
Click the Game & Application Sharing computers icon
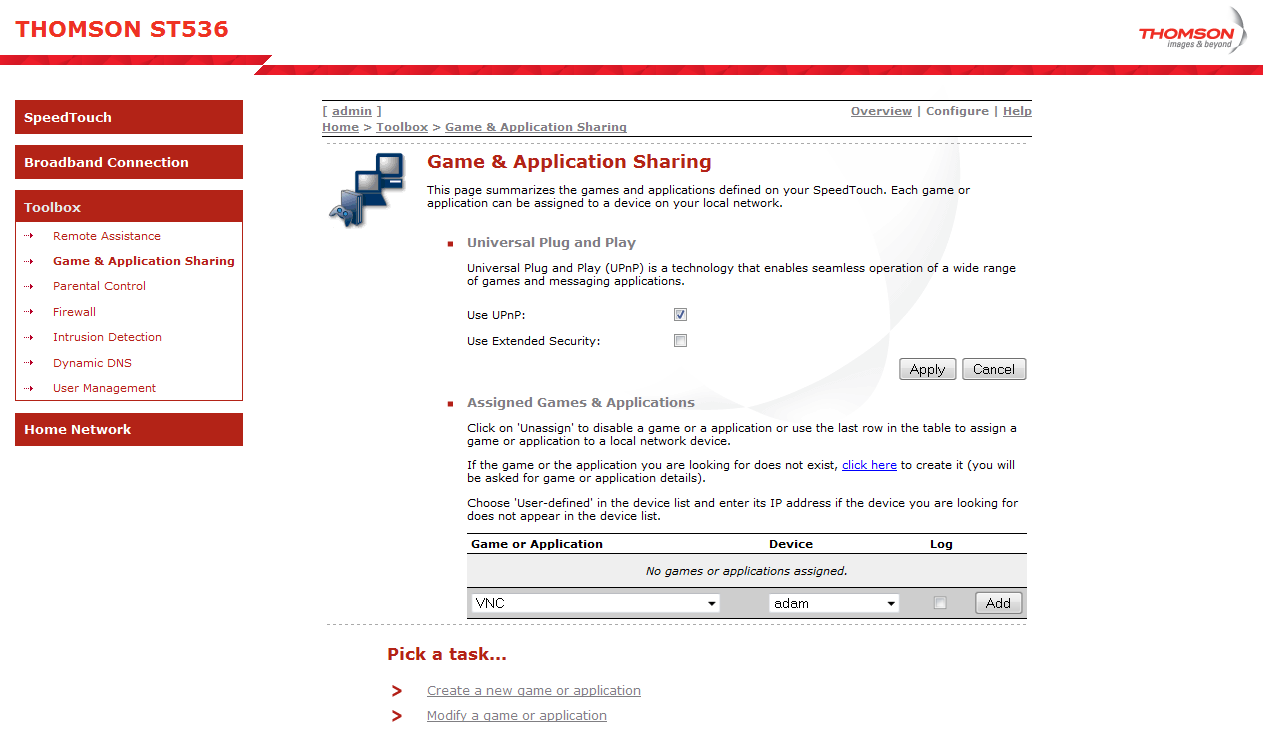(366, 190)
